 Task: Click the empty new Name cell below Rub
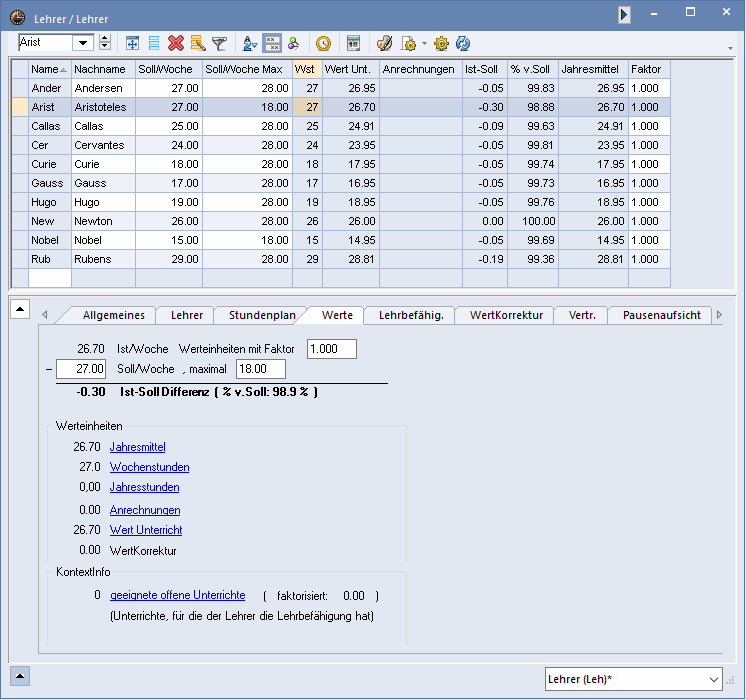coord(49,278)
